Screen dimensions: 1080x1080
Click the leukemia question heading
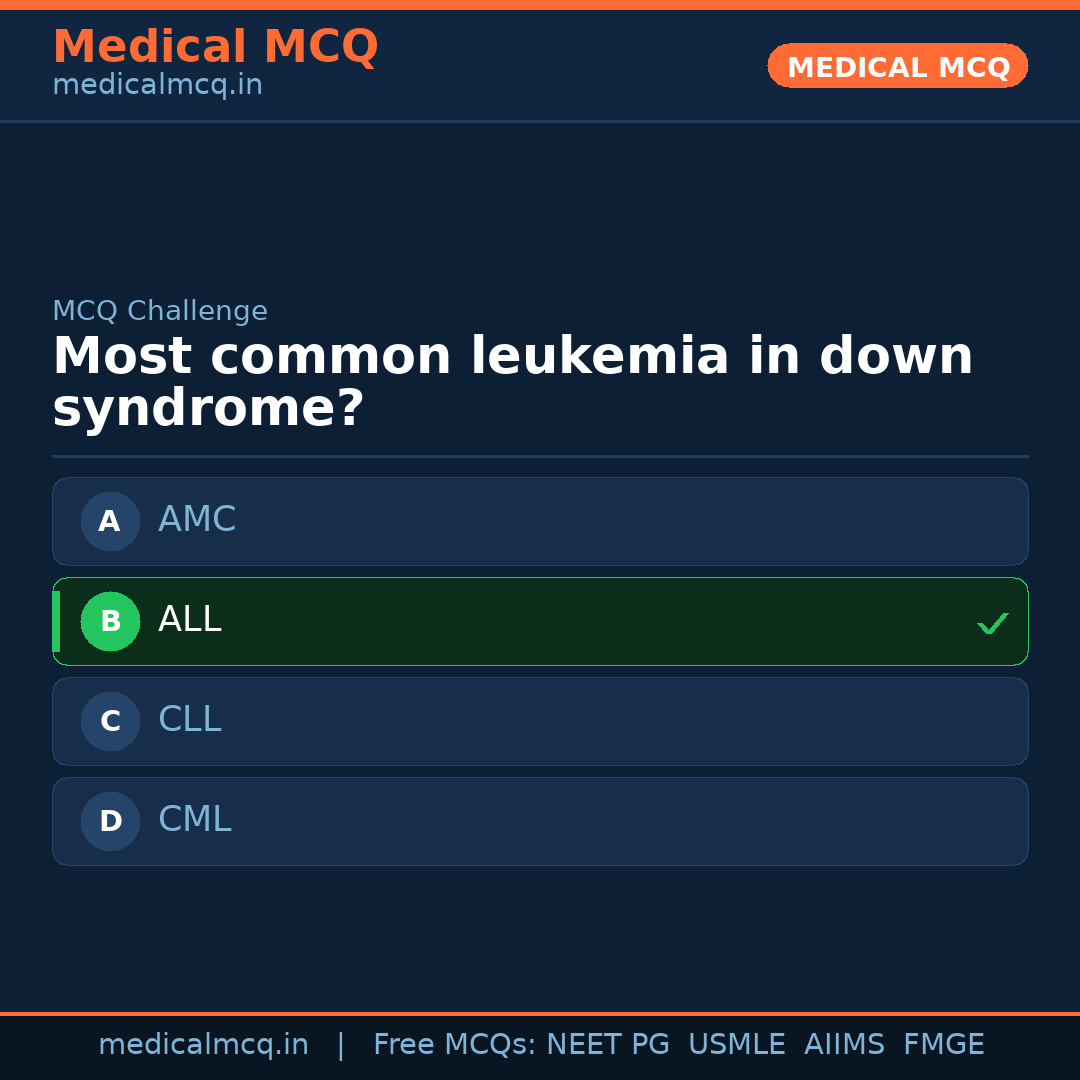512,382
